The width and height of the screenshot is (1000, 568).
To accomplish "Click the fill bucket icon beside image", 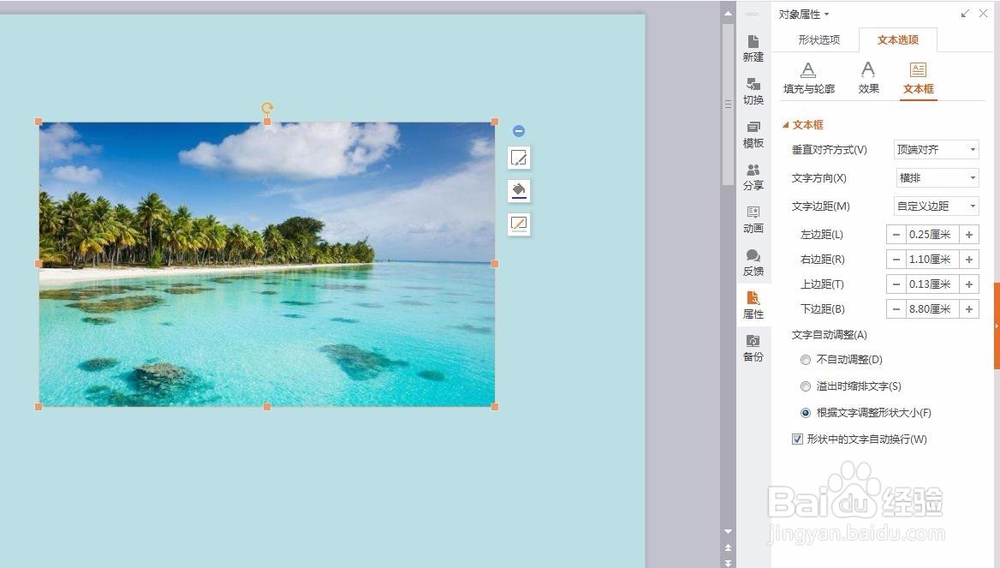I will pyautogui.click(x=518, y=191).
